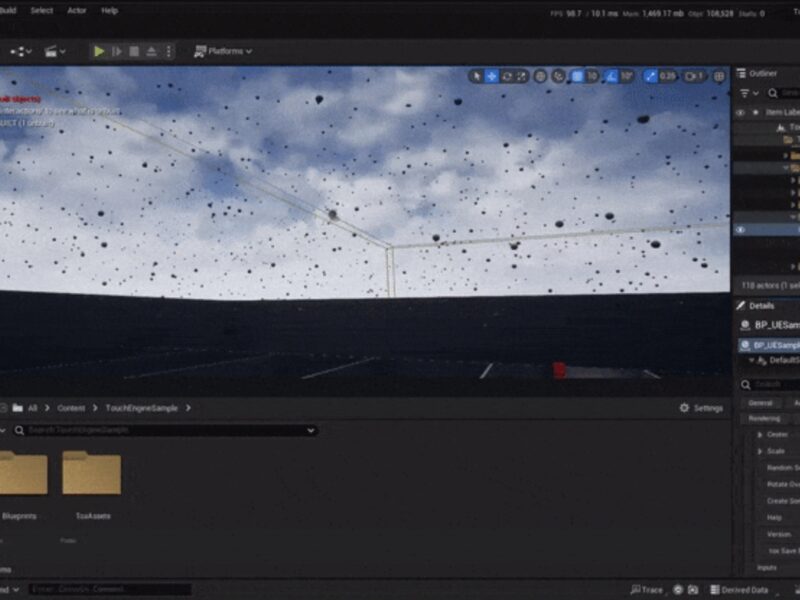Image resolution: width=800 pixels, height=600 pixels.
Task: Toggle rotation angle snapping
Action: pos(611,77)
